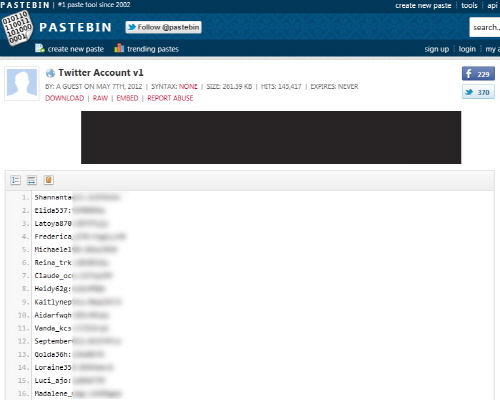This screenshot has width=500, height=400.
Task: Click the Twitter share count button
Action: click(x=478, y=92)
